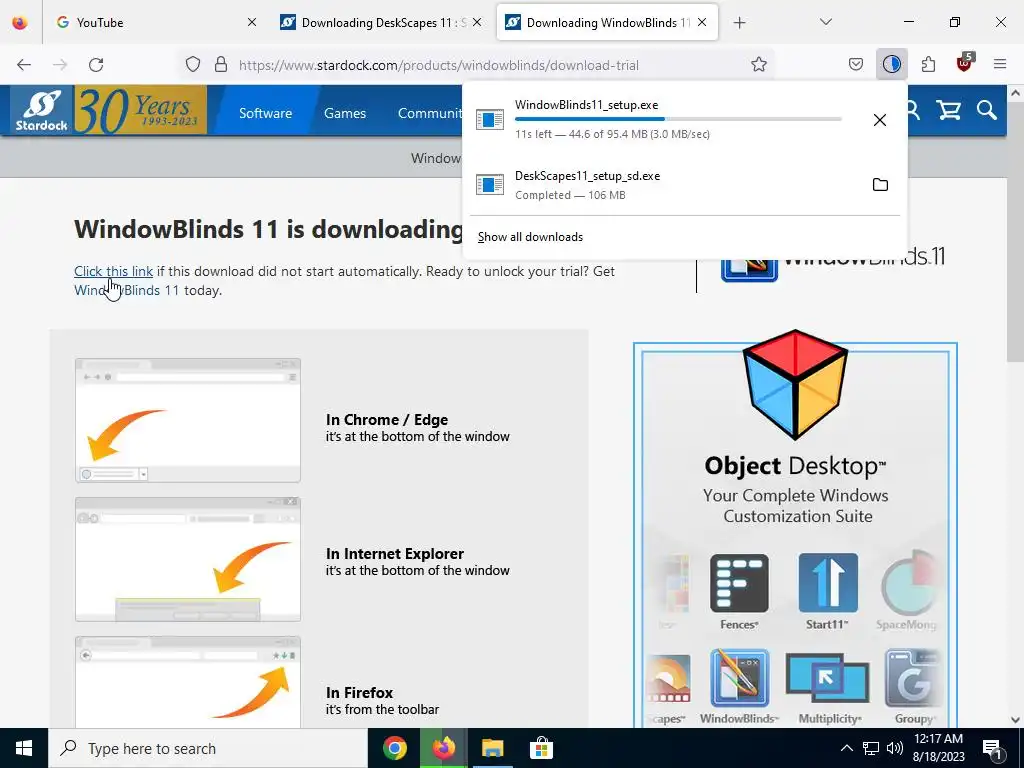Click the 'Click this link' download link
Image resolution: width=1024 pixels, height=768 pixels.
click(114, 271)
